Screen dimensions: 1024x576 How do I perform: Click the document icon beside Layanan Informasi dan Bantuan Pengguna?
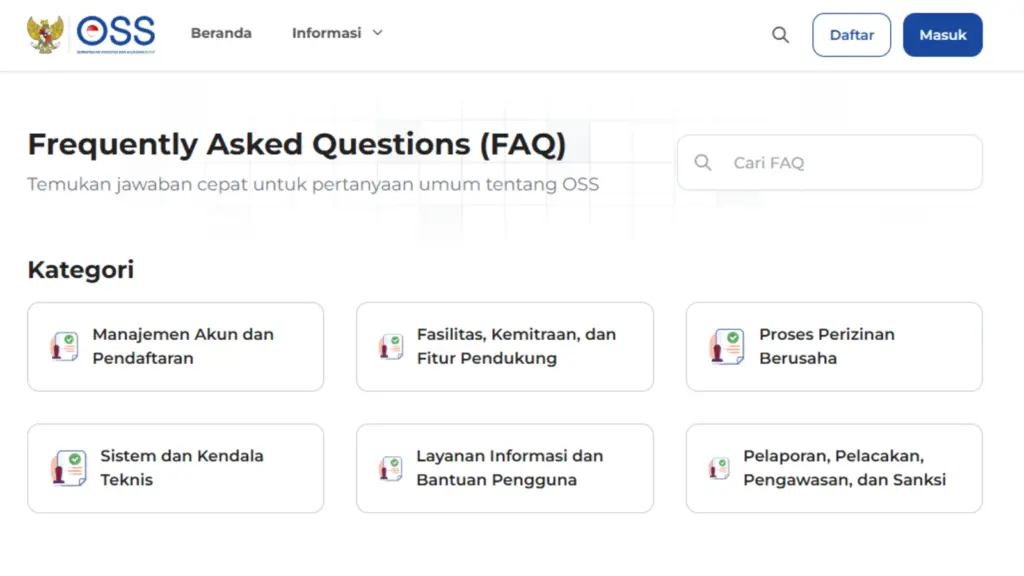click(391, 468)
